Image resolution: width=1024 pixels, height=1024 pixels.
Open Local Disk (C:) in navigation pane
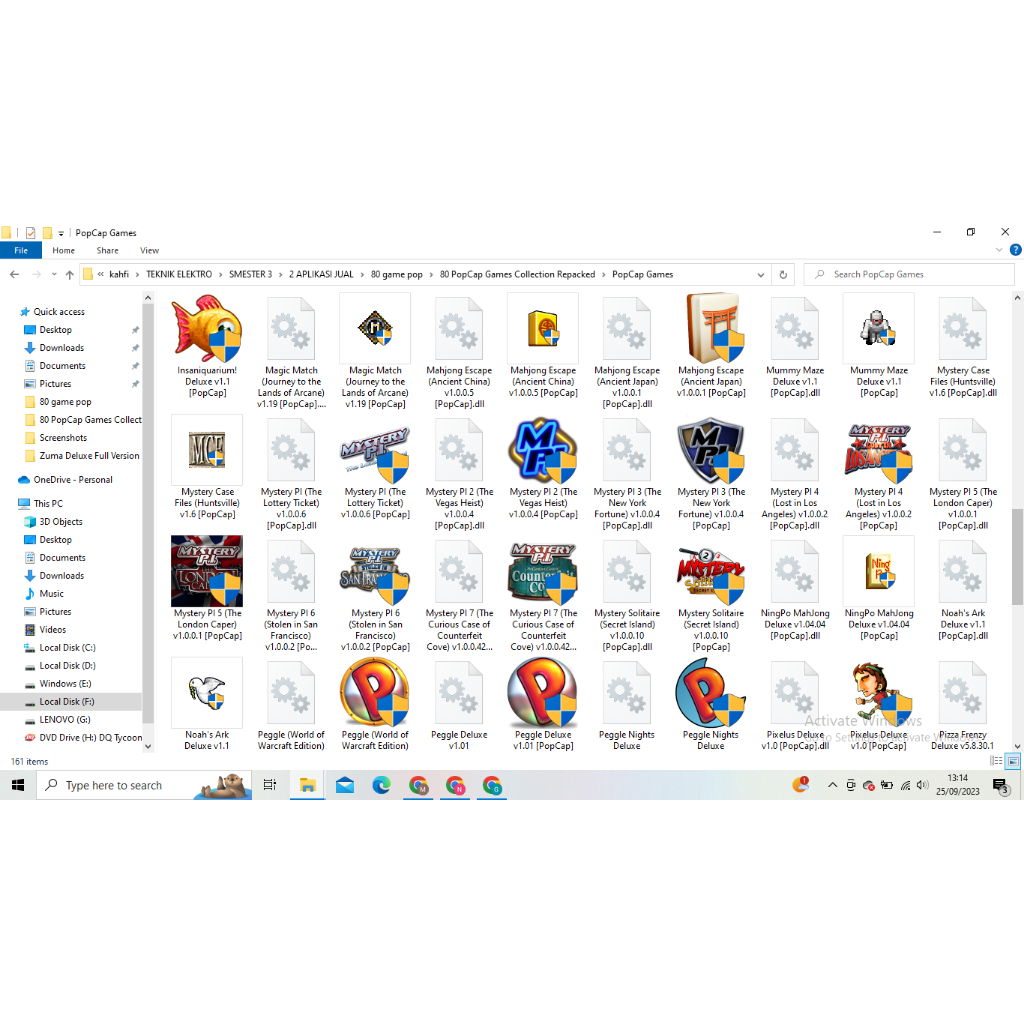coord(67,647)
